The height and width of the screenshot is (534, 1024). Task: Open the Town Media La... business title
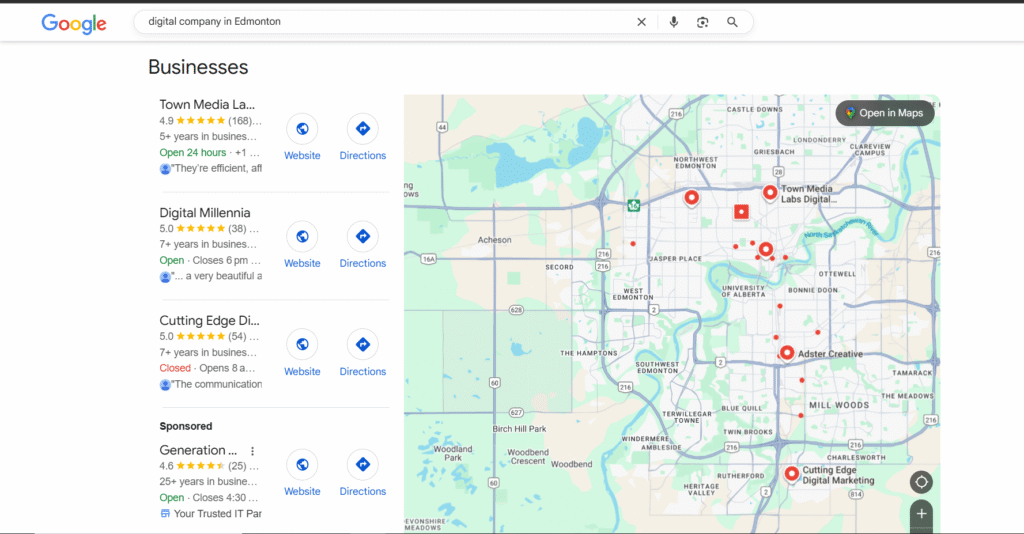click(207, 104)
